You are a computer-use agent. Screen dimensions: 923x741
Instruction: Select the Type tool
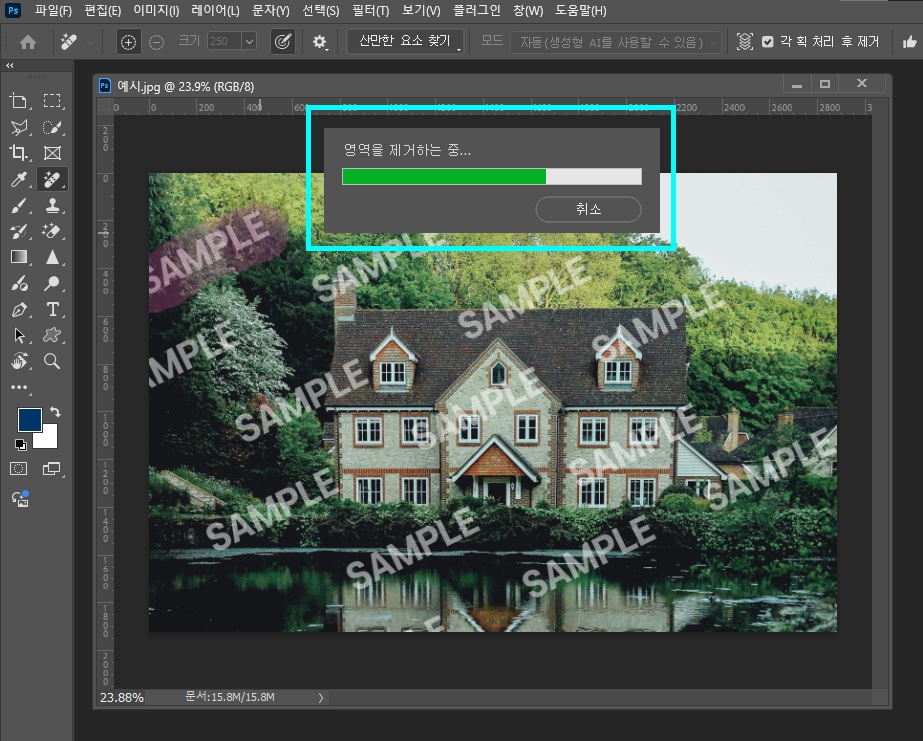click(52, 310)
